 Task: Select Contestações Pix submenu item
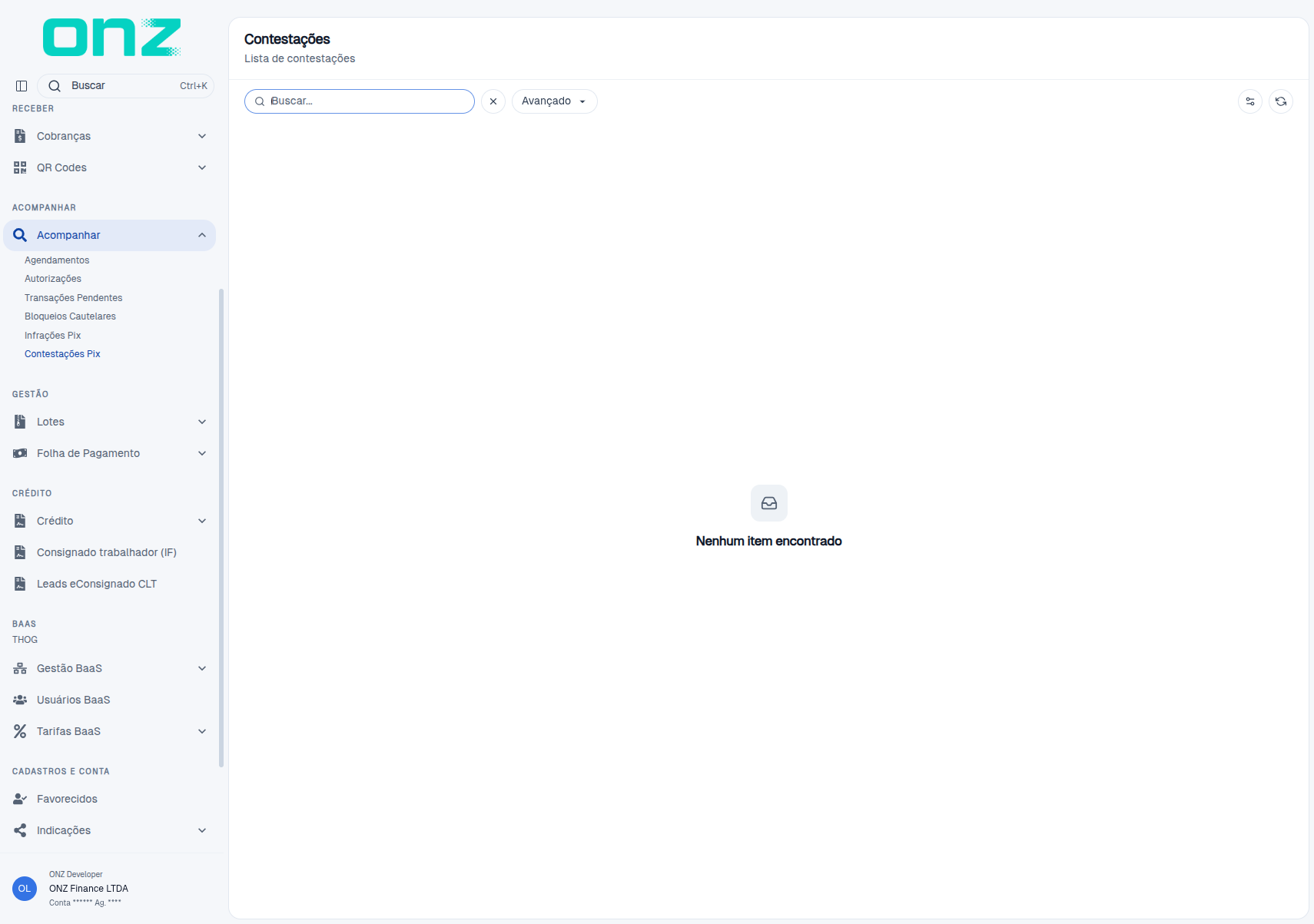pyautogui.click(x=62, y=354)
